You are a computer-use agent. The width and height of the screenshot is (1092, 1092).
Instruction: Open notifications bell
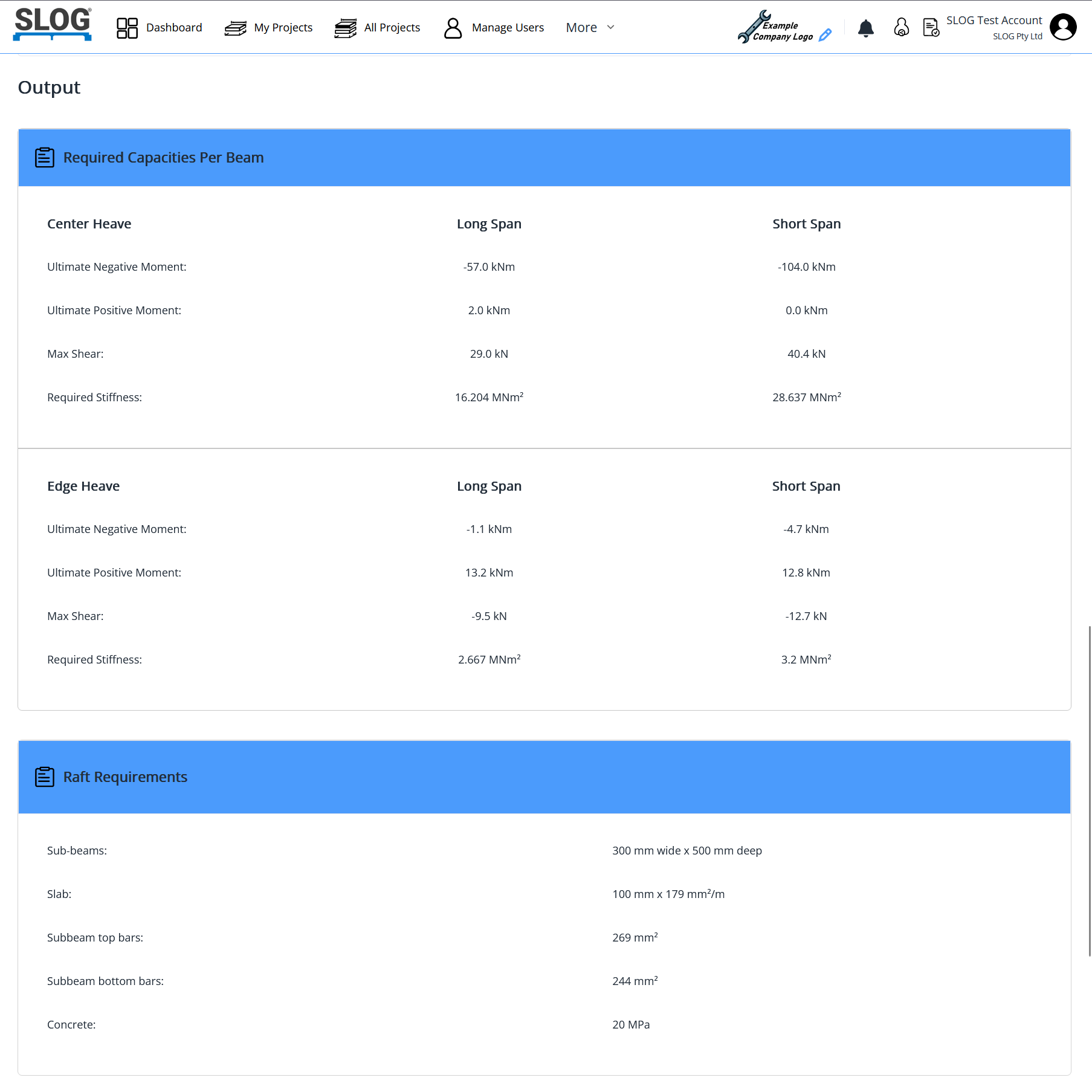[865, 28]
